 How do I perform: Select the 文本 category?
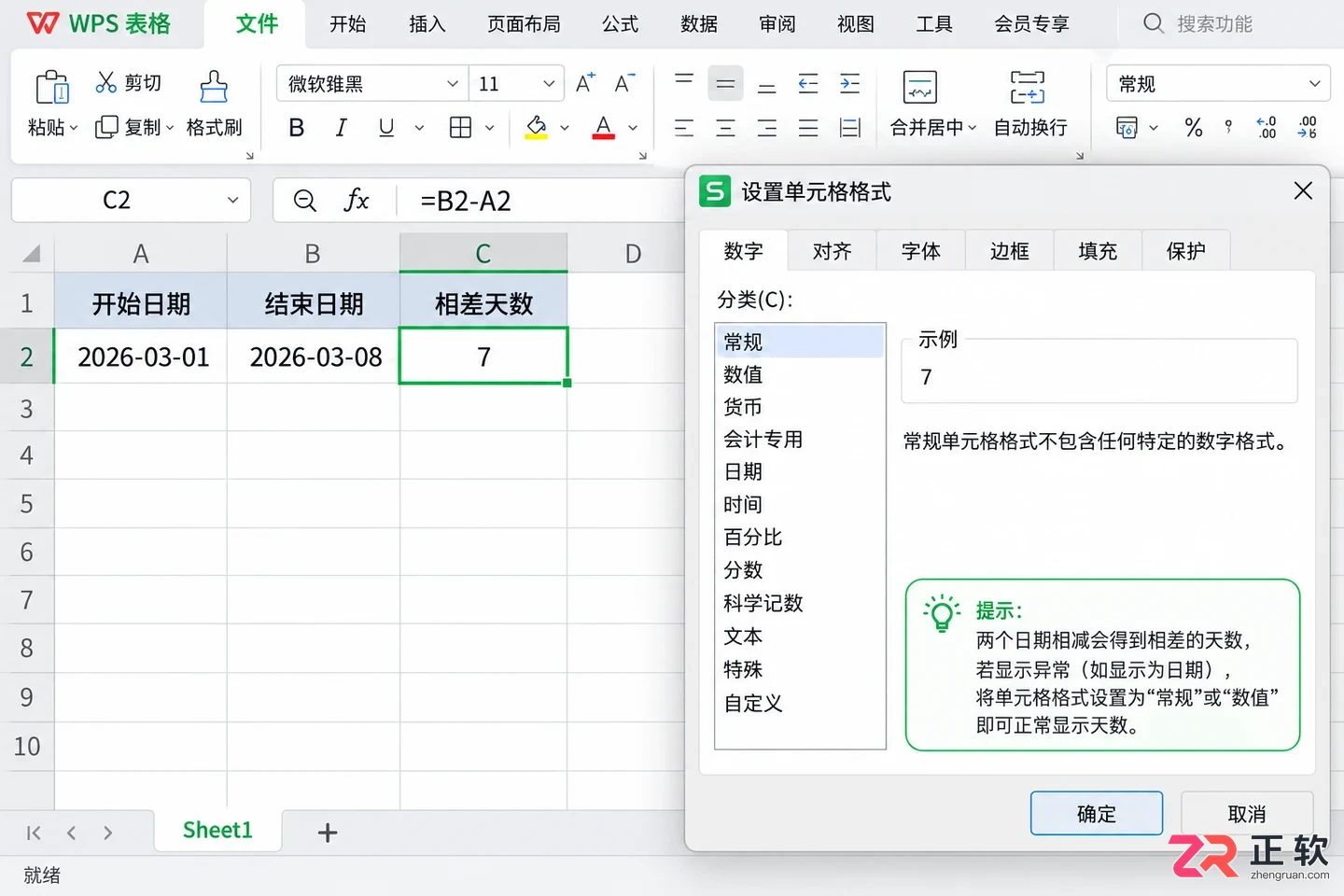800,637
